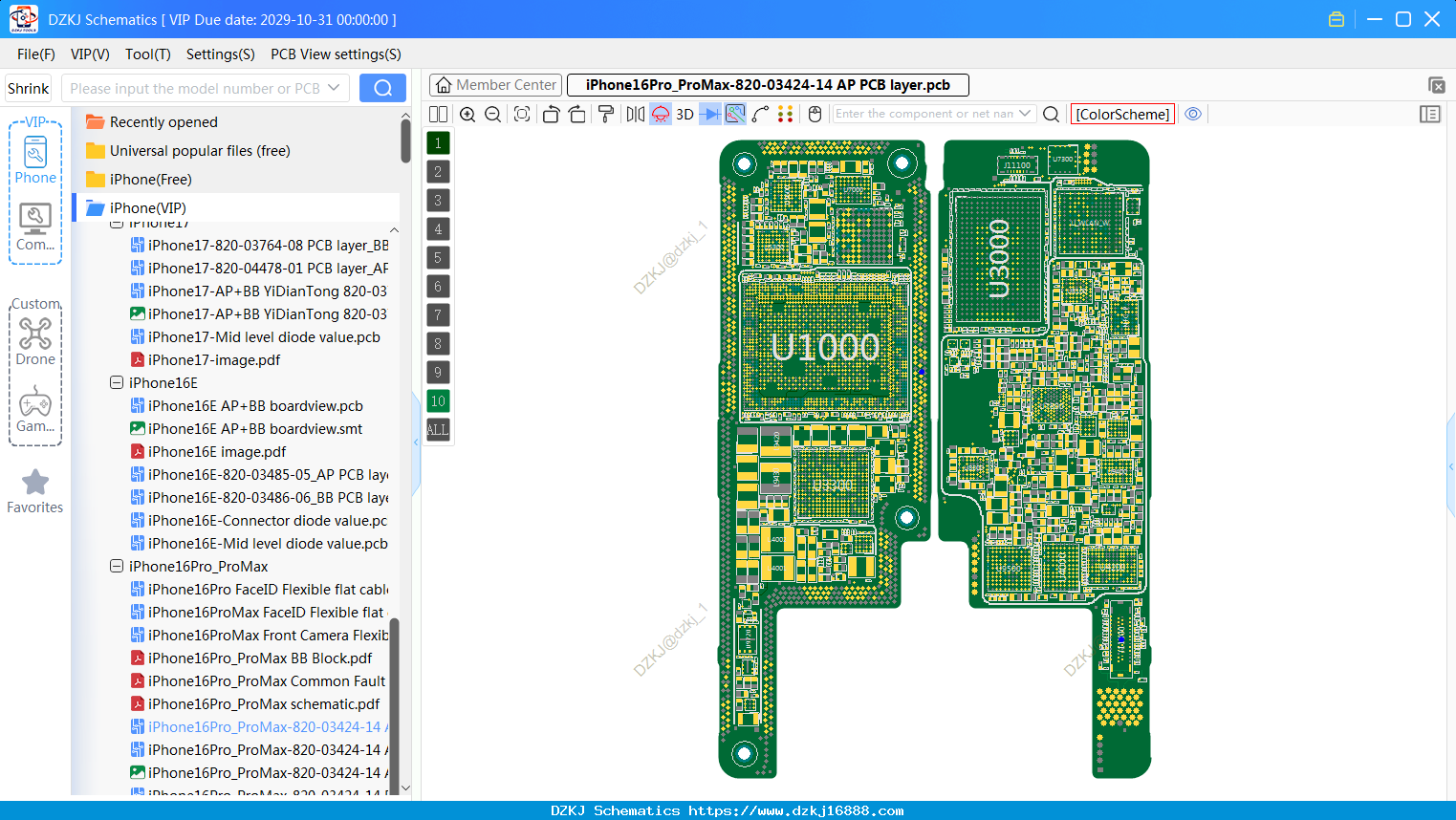The height and width of the screenshot is (820, 1456).
Task: Open Favorites star
Action: click(x=35, y=491)
